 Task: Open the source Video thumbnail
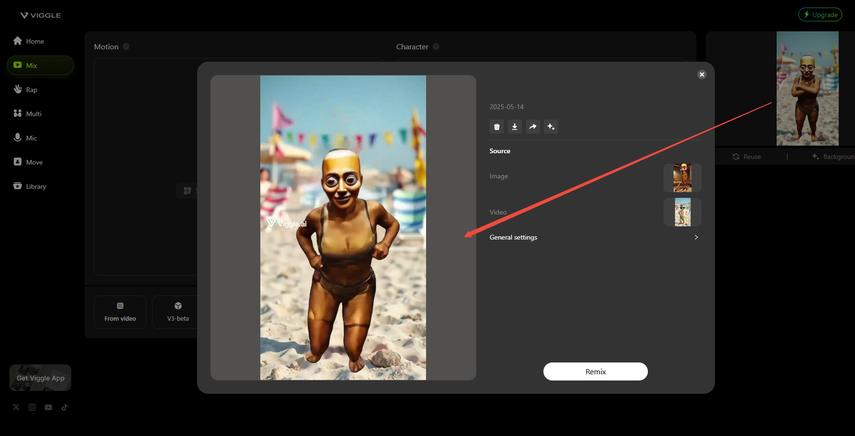click(682, 212)
